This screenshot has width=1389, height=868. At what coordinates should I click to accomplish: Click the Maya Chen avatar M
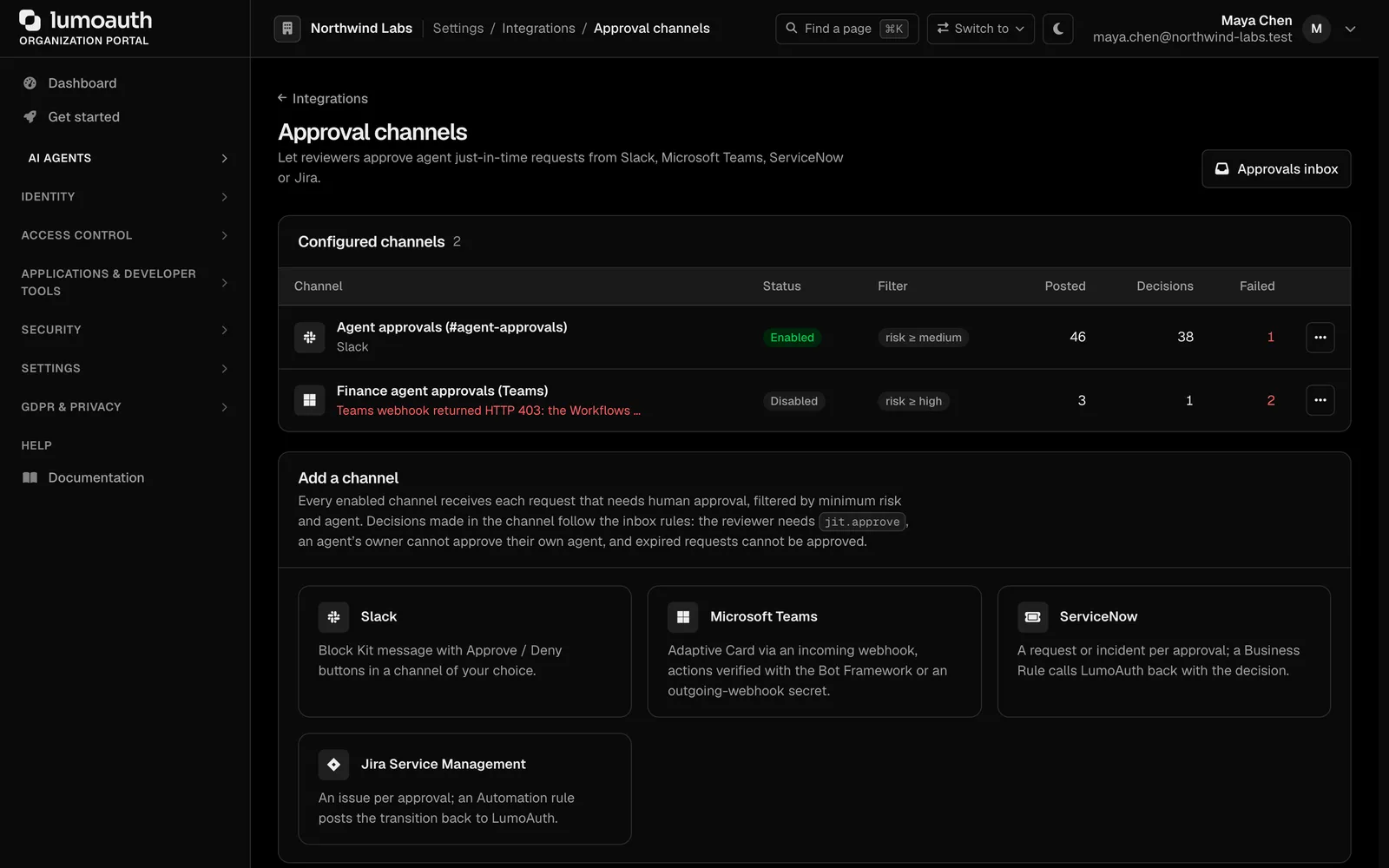point(1316,29)
